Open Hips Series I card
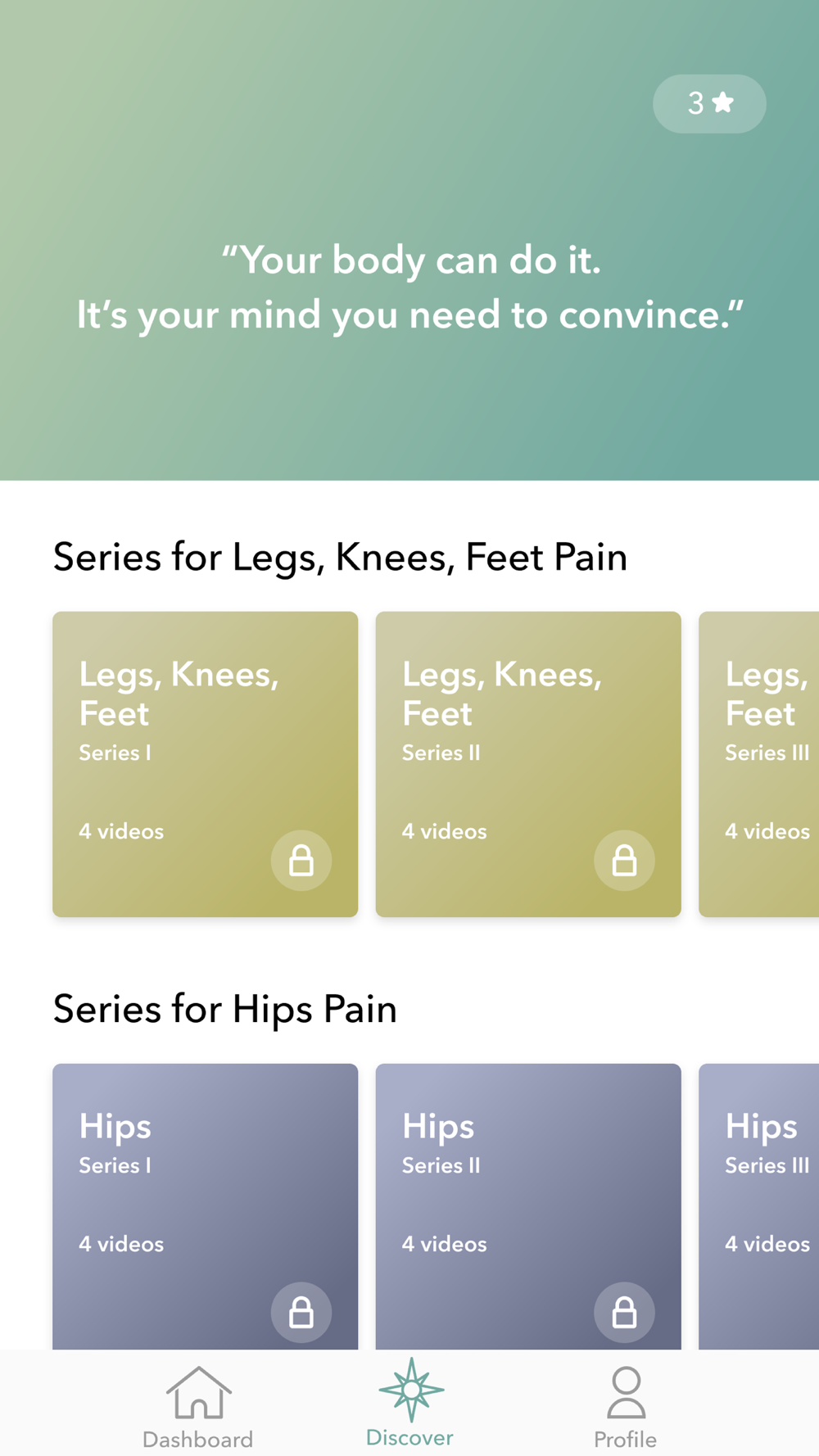The height and width of the screenshot is (1456, 819). point(206,1207)
